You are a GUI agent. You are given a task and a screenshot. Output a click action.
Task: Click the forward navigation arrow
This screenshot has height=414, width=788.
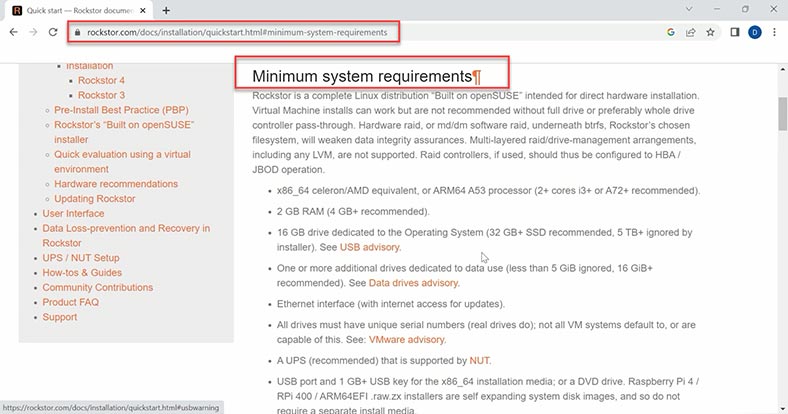33,32
